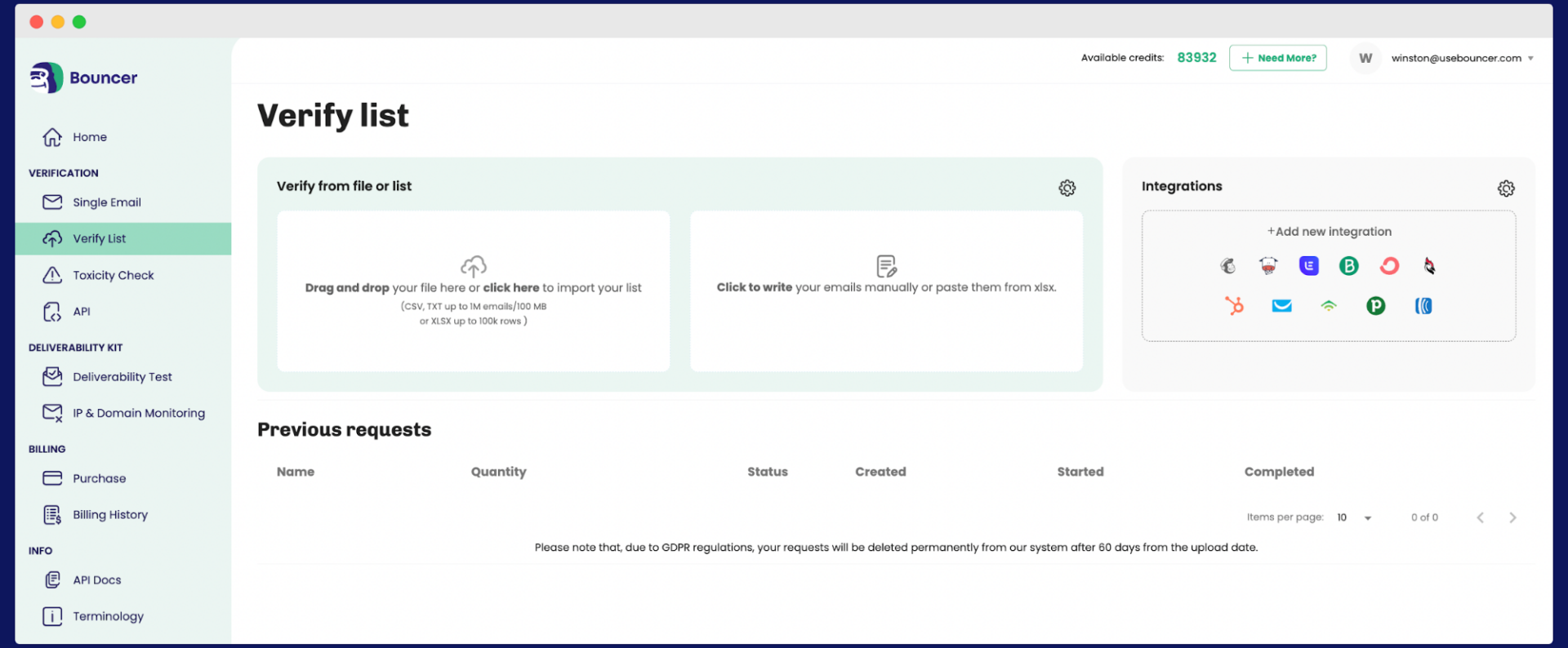Screen dimensions: 1568x648
Task: Select the green P Pipedrive icon
Action: click(x=1376, y=306)
